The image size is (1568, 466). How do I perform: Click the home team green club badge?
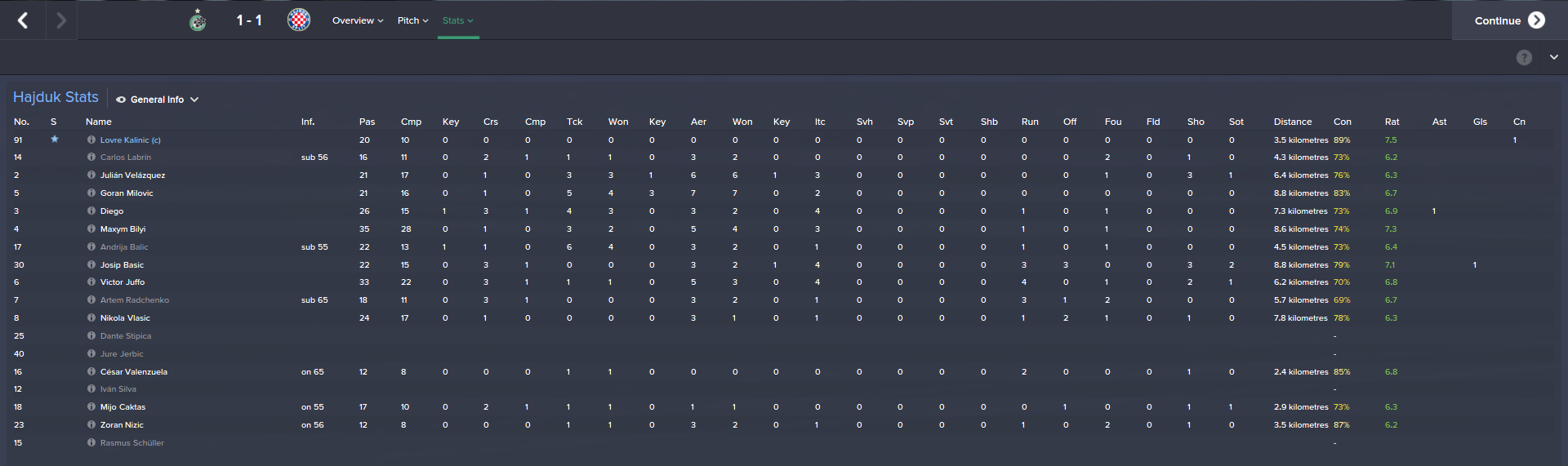(x=198, y=20)
